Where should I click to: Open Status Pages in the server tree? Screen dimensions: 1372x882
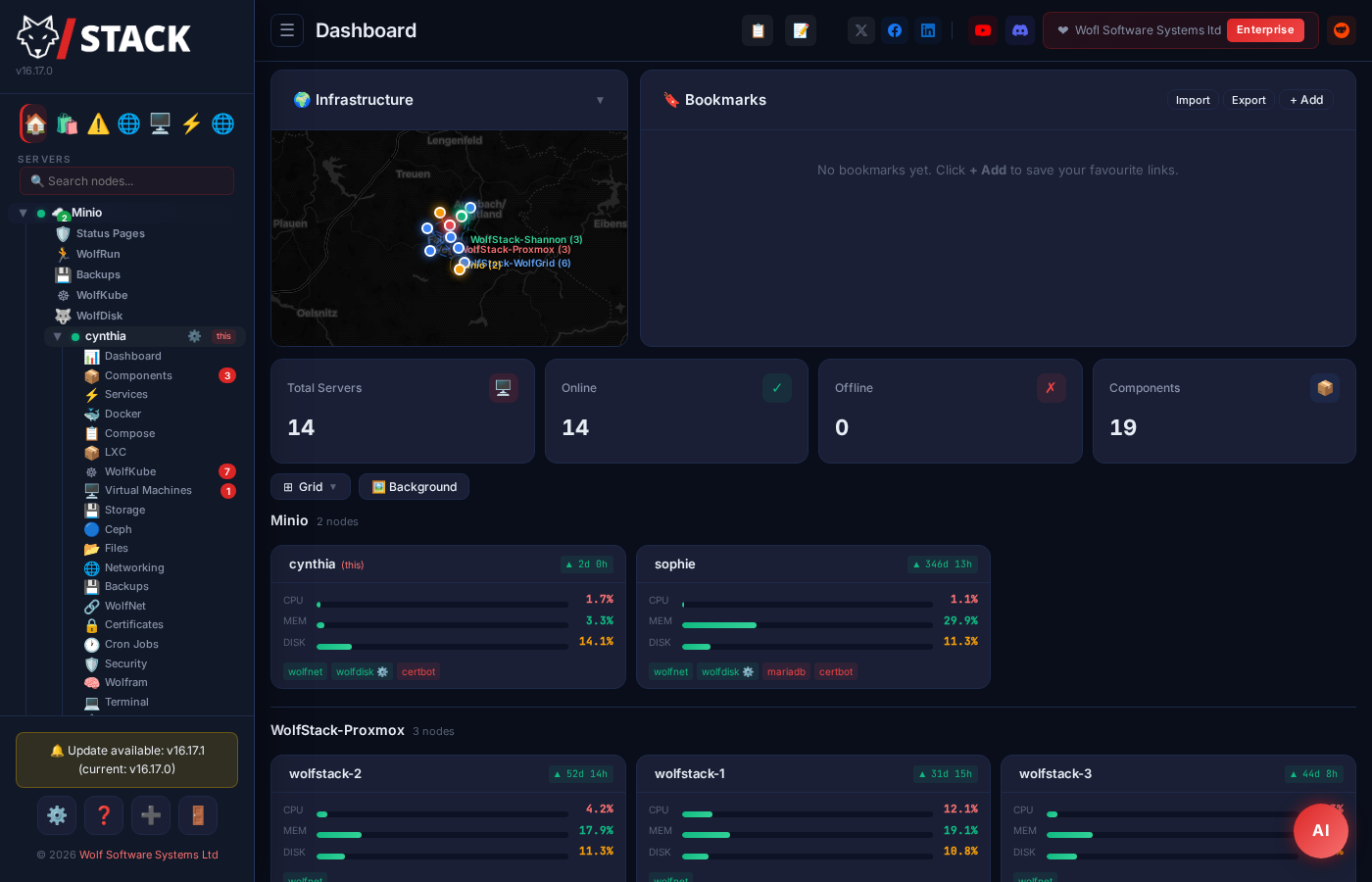click(110, 233)
